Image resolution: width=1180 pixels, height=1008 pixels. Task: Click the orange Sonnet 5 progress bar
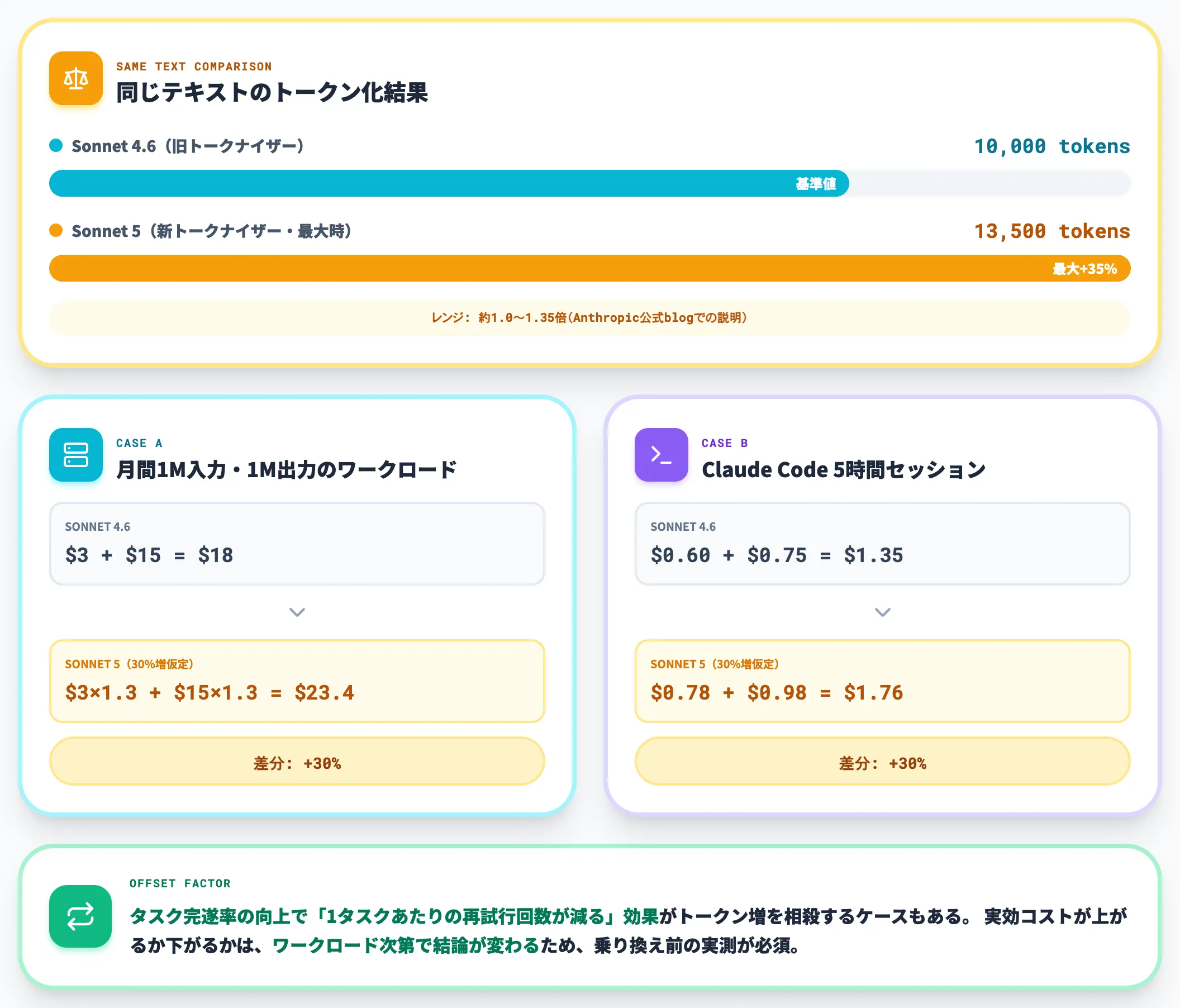pos(589,268)
